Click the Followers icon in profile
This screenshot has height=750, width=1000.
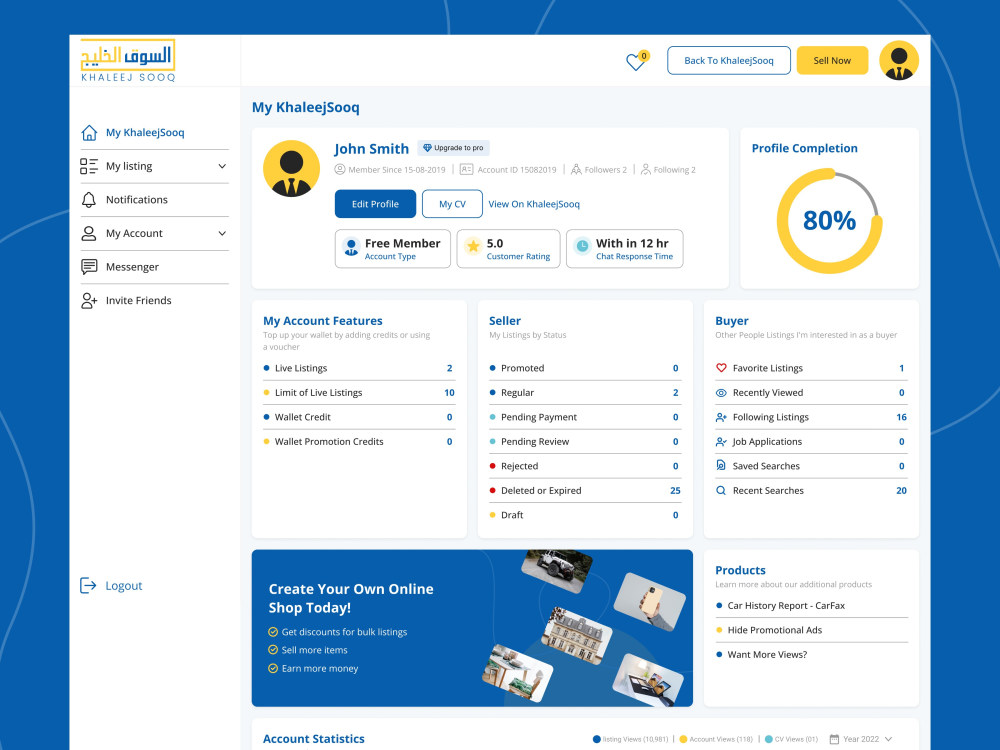(x=576, y=170)
